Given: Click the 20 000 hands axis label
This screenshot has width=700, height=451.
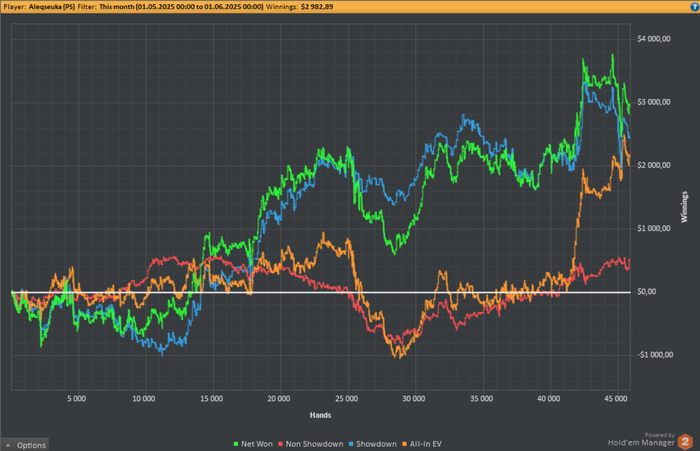Looking at the screenshot, I should 279,399.
